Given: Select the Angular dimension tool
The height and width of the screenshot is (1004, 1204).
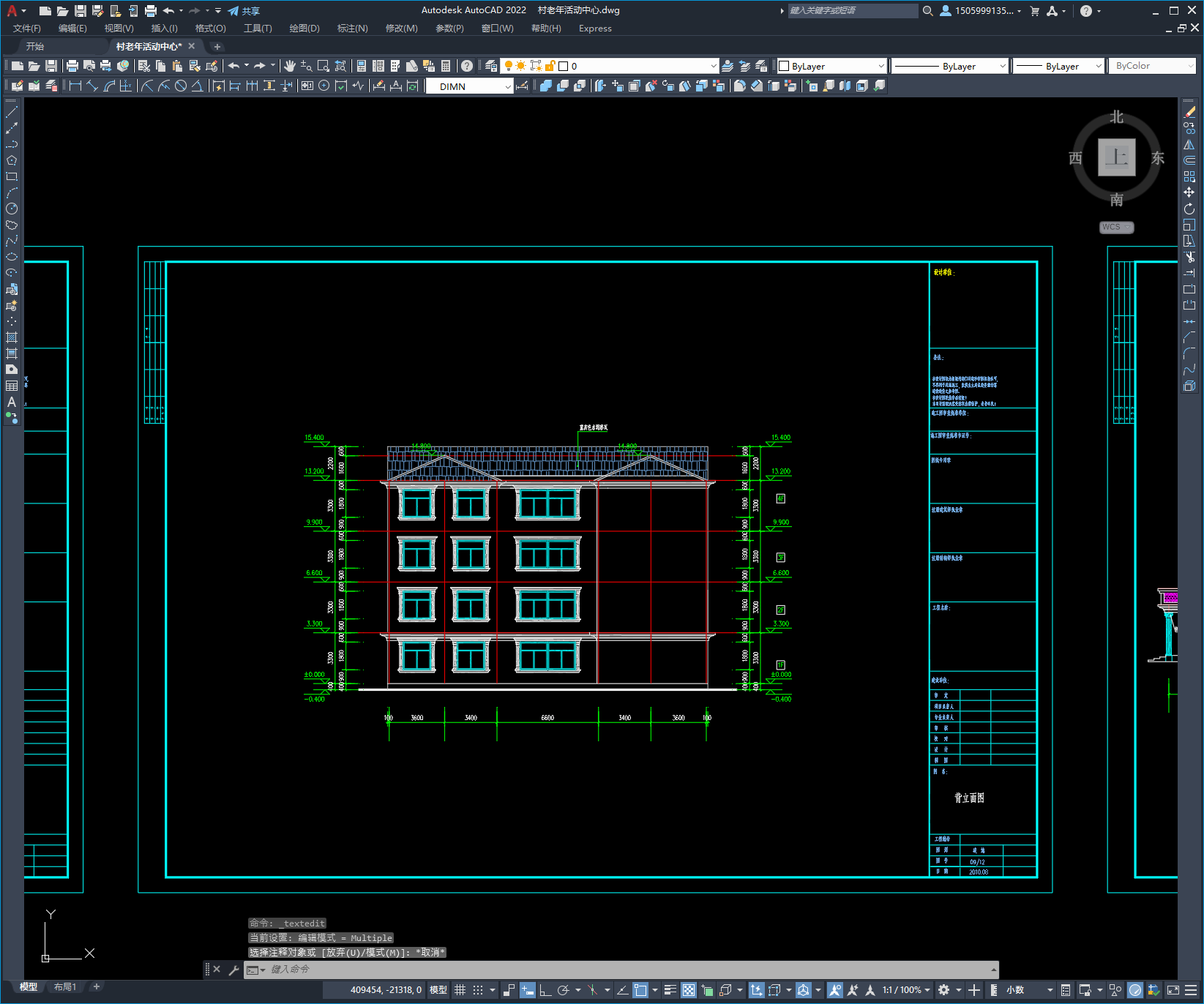Looking at the screenshot, I should tap(197, 86).
